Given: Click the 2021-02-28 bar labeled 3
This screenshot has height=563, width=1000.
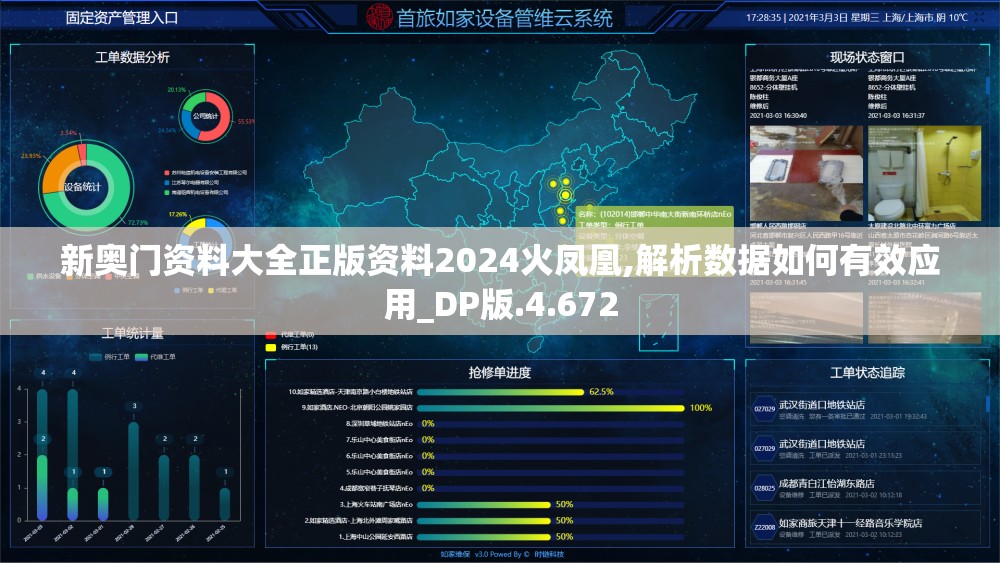Looking at the screenshot, I should click(133, 471).
